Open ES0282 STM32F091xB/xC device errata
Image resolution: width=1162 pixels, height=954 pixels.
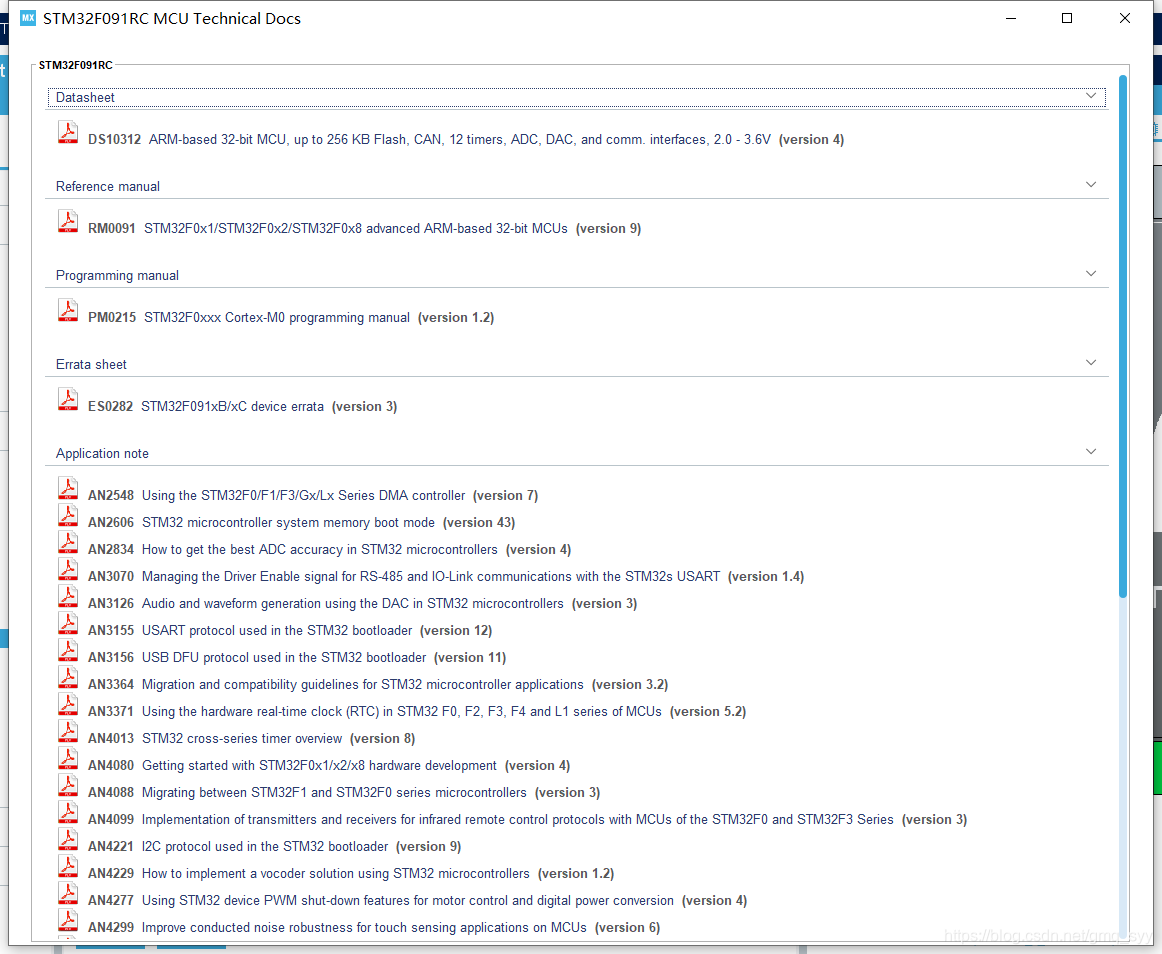point(242,406)
